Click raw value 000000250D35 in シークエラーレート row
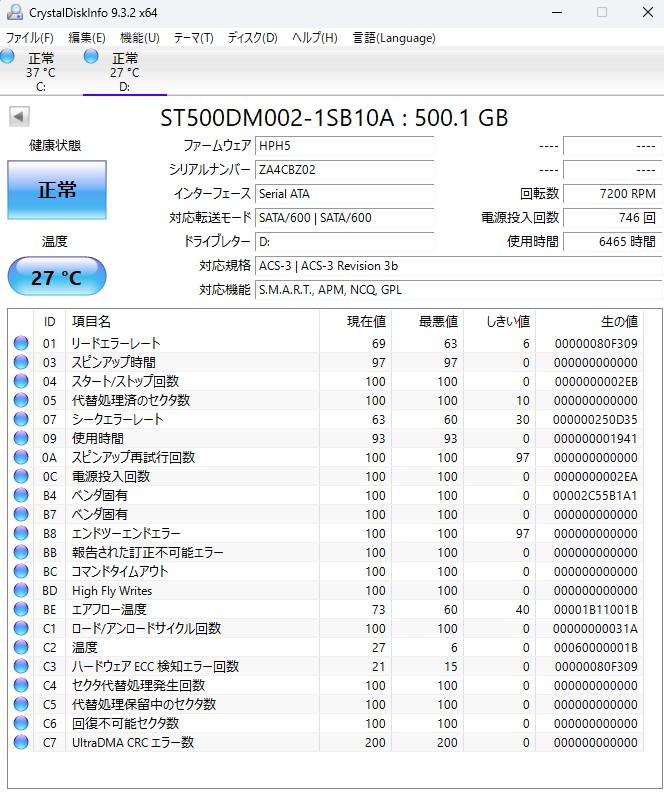The height and width of the screenshot is (792, 664). (x=595, y=420)
